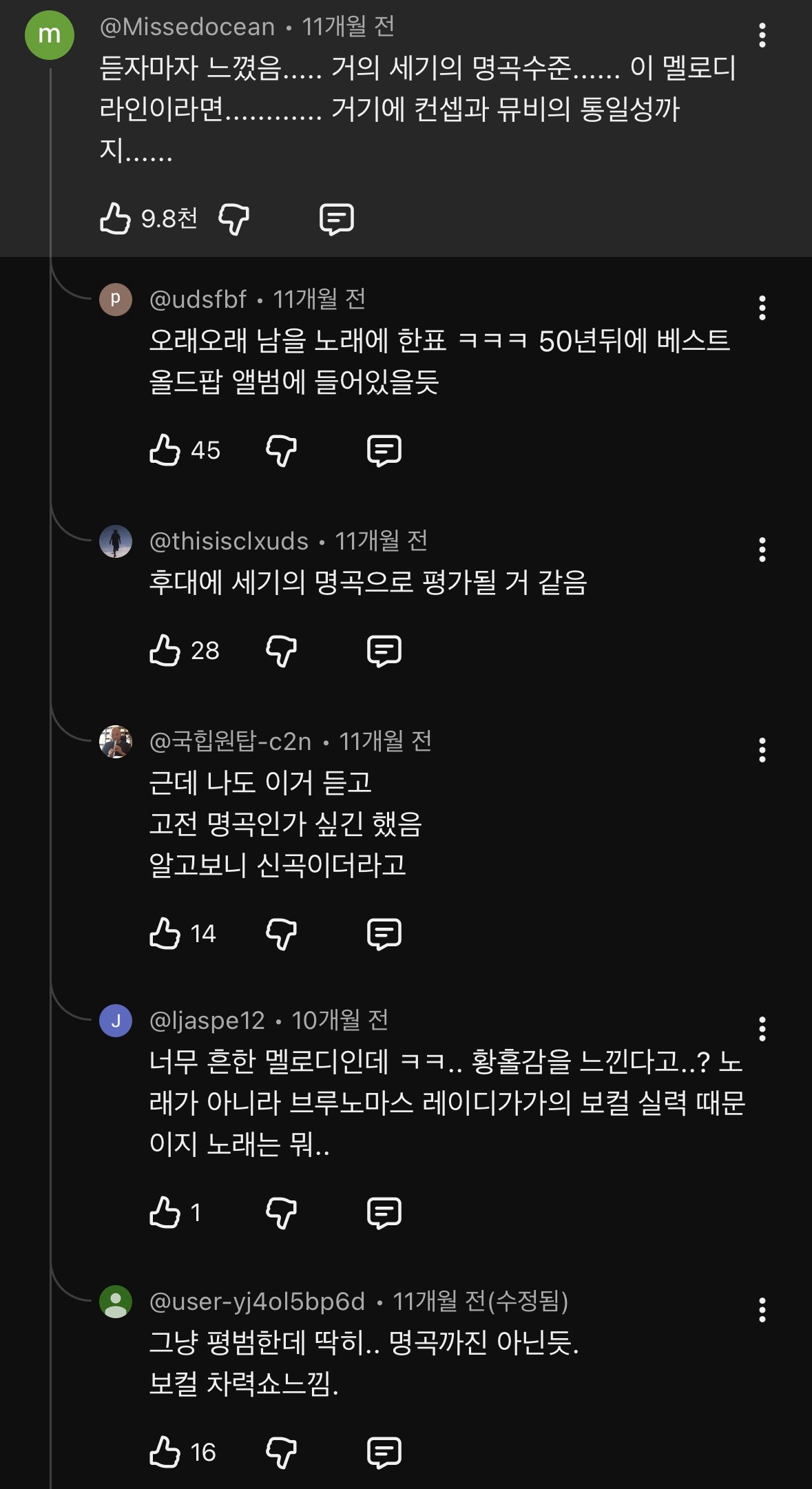
Task: Like @udsfbf's reply with 45 likes
Action: point(165,450)
